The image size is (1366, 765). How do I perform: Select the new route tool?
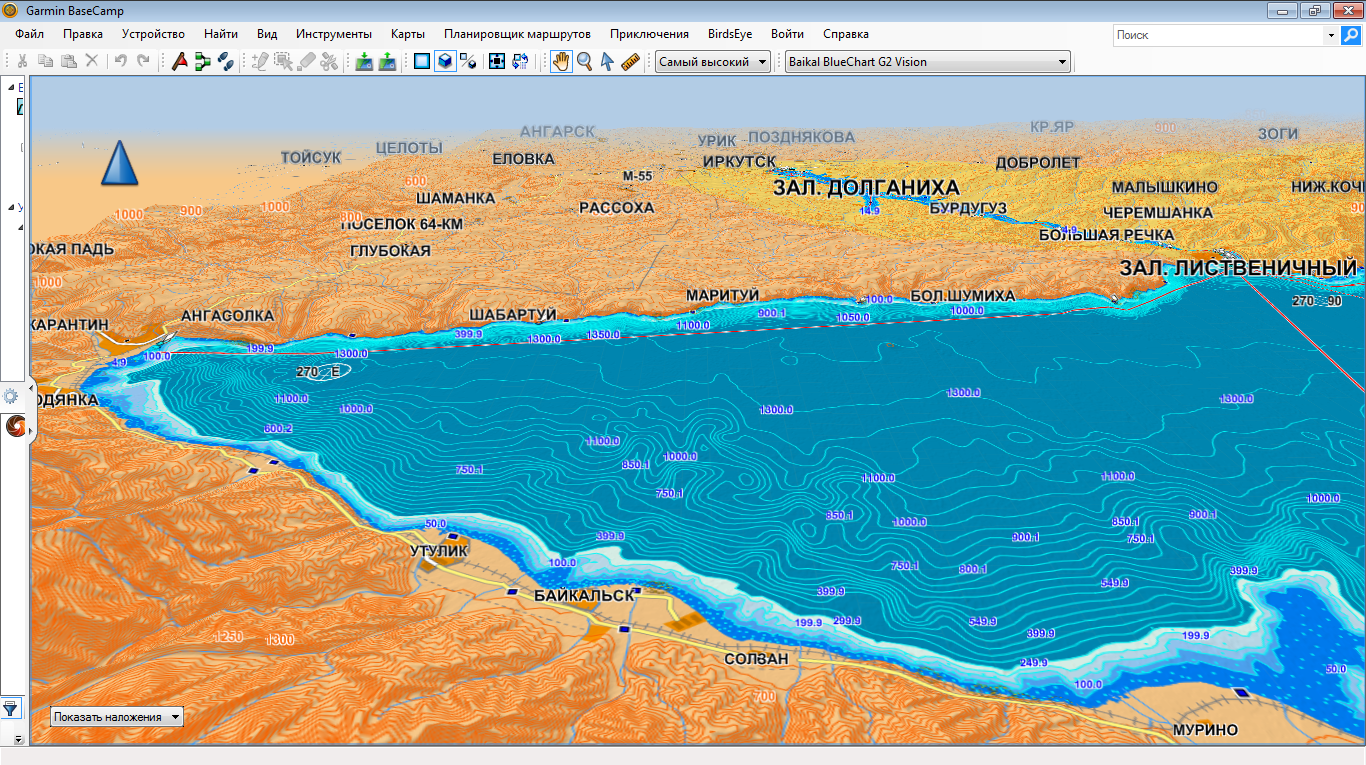(x=203, y=61)
